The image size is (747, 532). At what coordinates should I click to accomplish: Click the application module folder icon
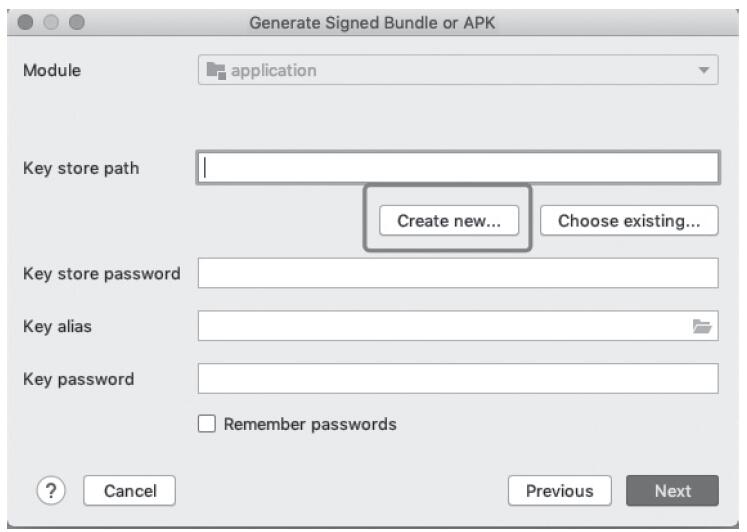pyautogui.click(x=214, y=71)
